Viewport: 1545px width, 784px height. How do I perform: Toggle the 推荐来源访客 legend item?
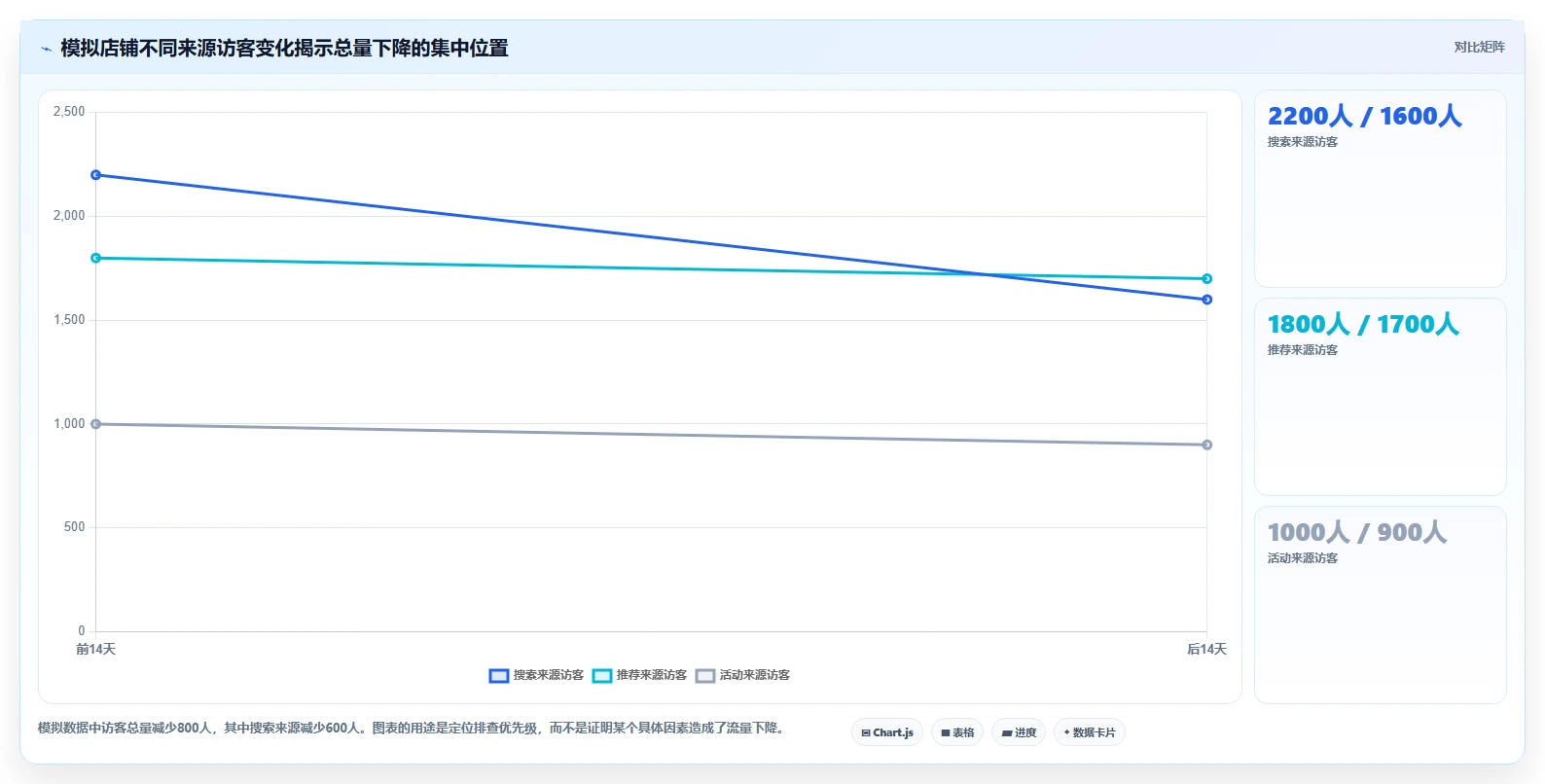tap(639, 675)
